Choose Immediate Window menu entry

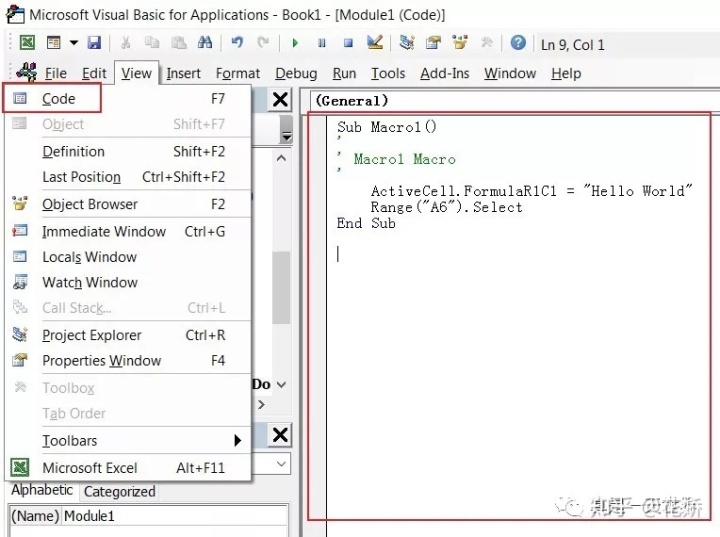pos(129,232)
